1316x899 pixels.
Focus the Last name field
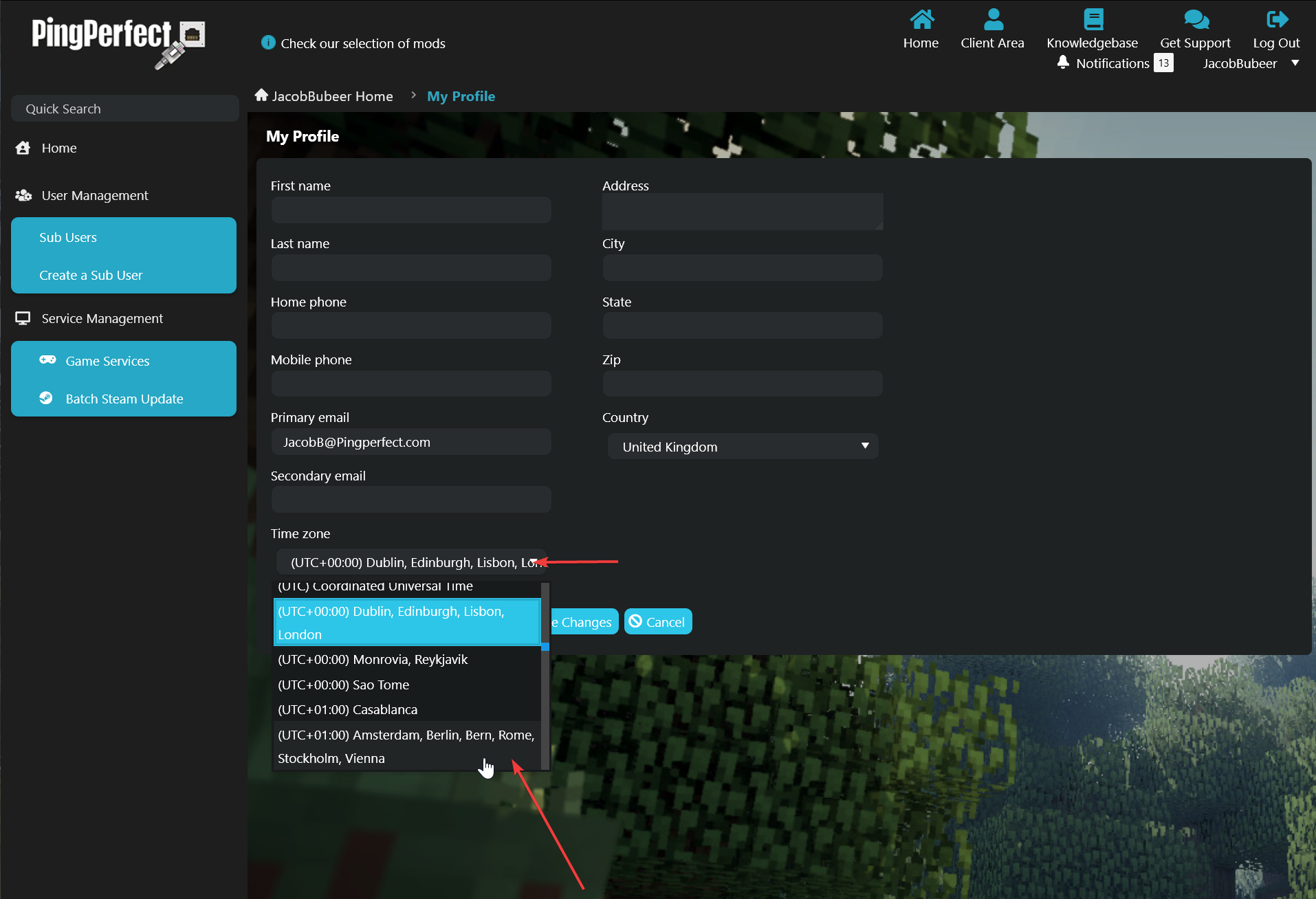pyautogui.click(x=411, y=267)
